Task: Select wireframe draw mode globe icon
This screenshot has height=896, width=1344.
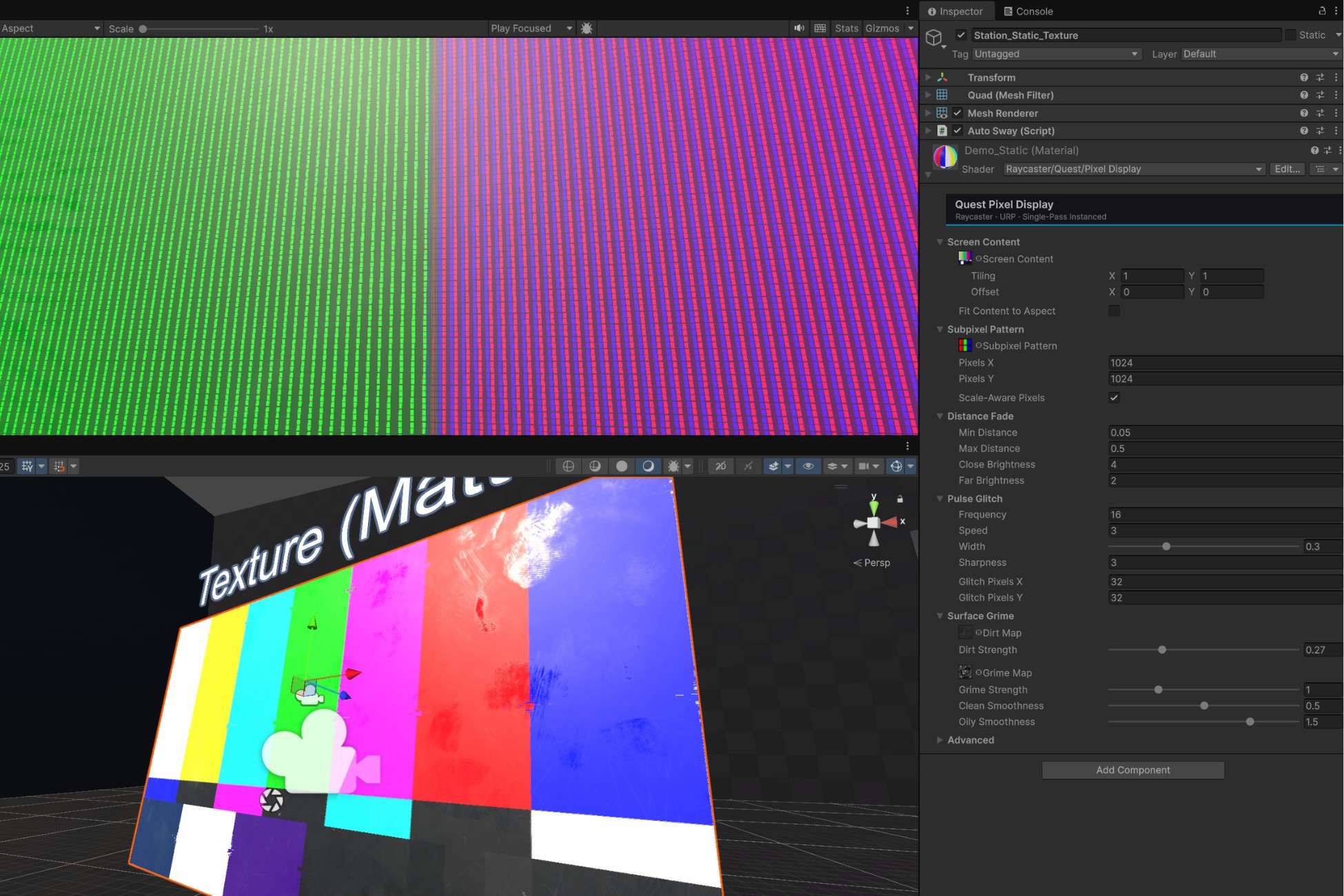Action: (x=569, y=467)
